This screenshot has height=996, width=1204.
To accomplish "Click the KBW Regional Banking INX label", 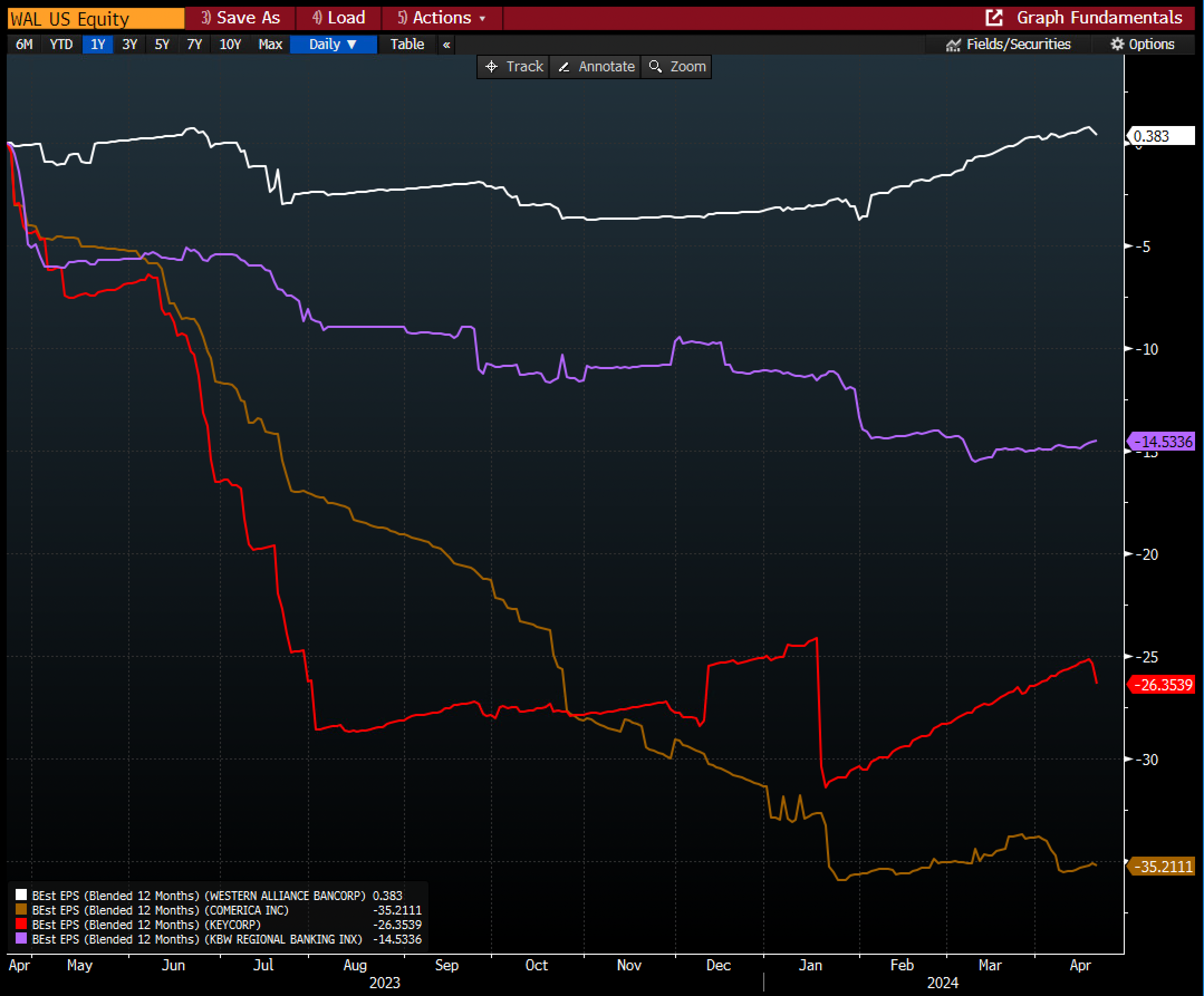I will point(198,939).
